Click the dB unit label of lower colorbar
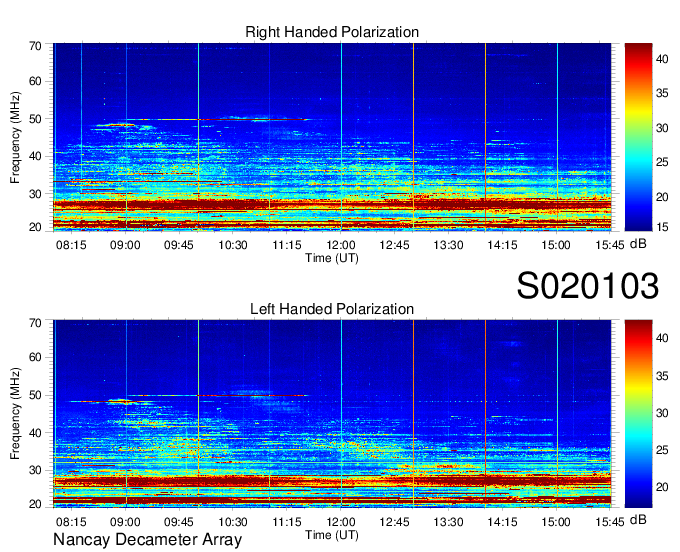Image resolution: width=680 pixels, height=552 pixels. (x=638, y=519)
